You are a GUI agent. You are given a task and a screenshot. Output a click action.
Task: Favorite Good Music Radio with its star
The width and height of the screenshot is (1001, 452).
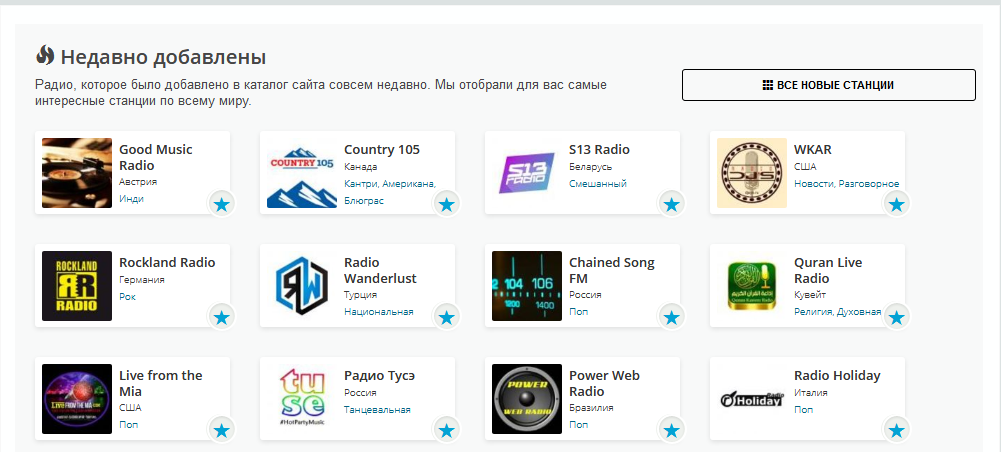point(222,205)
